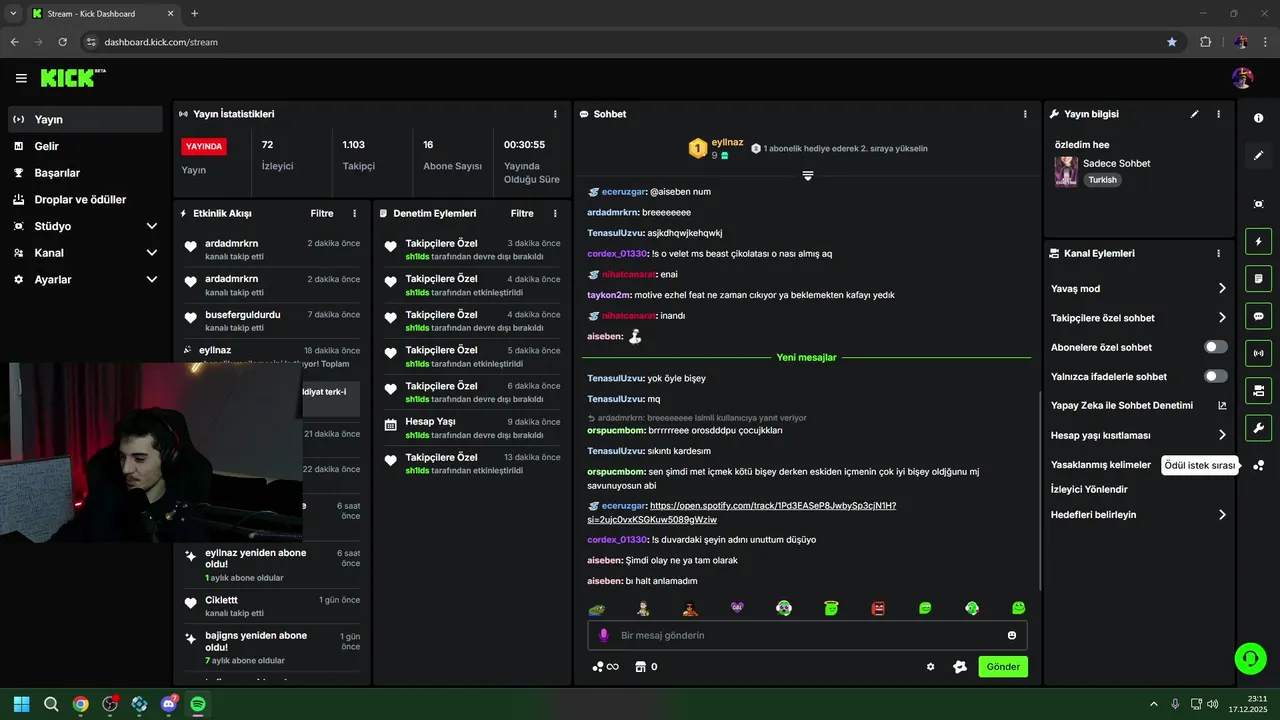Toggle the broadcast signal widget in right sidebar
Image resolution: width=1280 pixels, height=720 pixels.
click(1258, 353)
